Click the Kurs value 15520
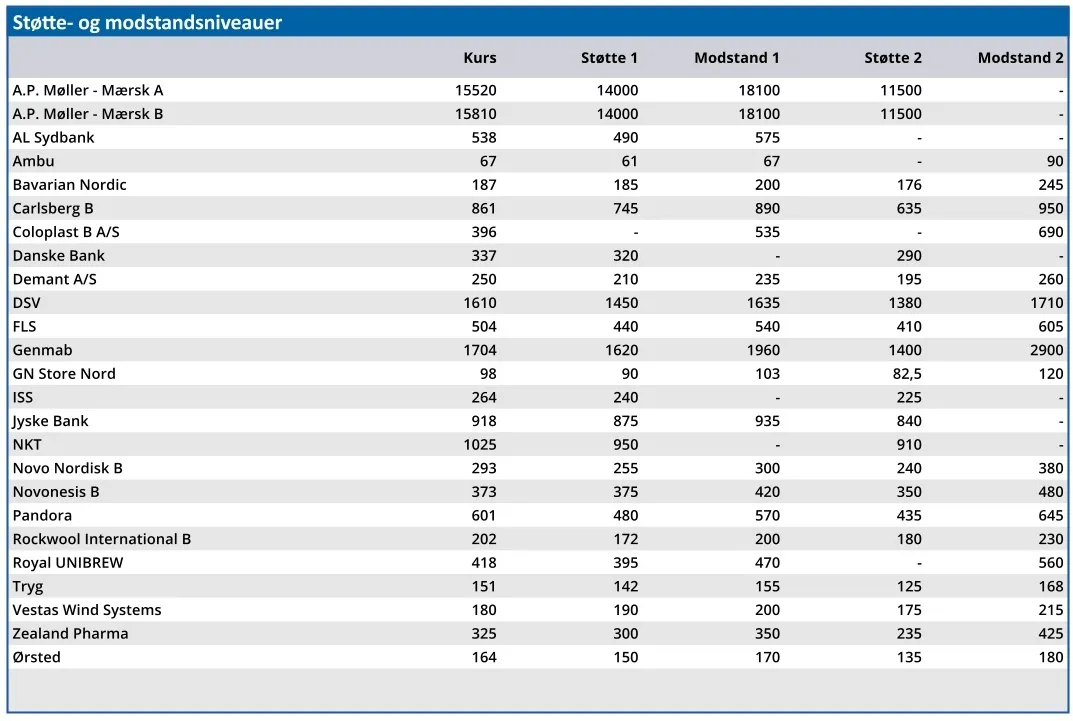The width and height of the screenshot is (1073, 721). 476,90
